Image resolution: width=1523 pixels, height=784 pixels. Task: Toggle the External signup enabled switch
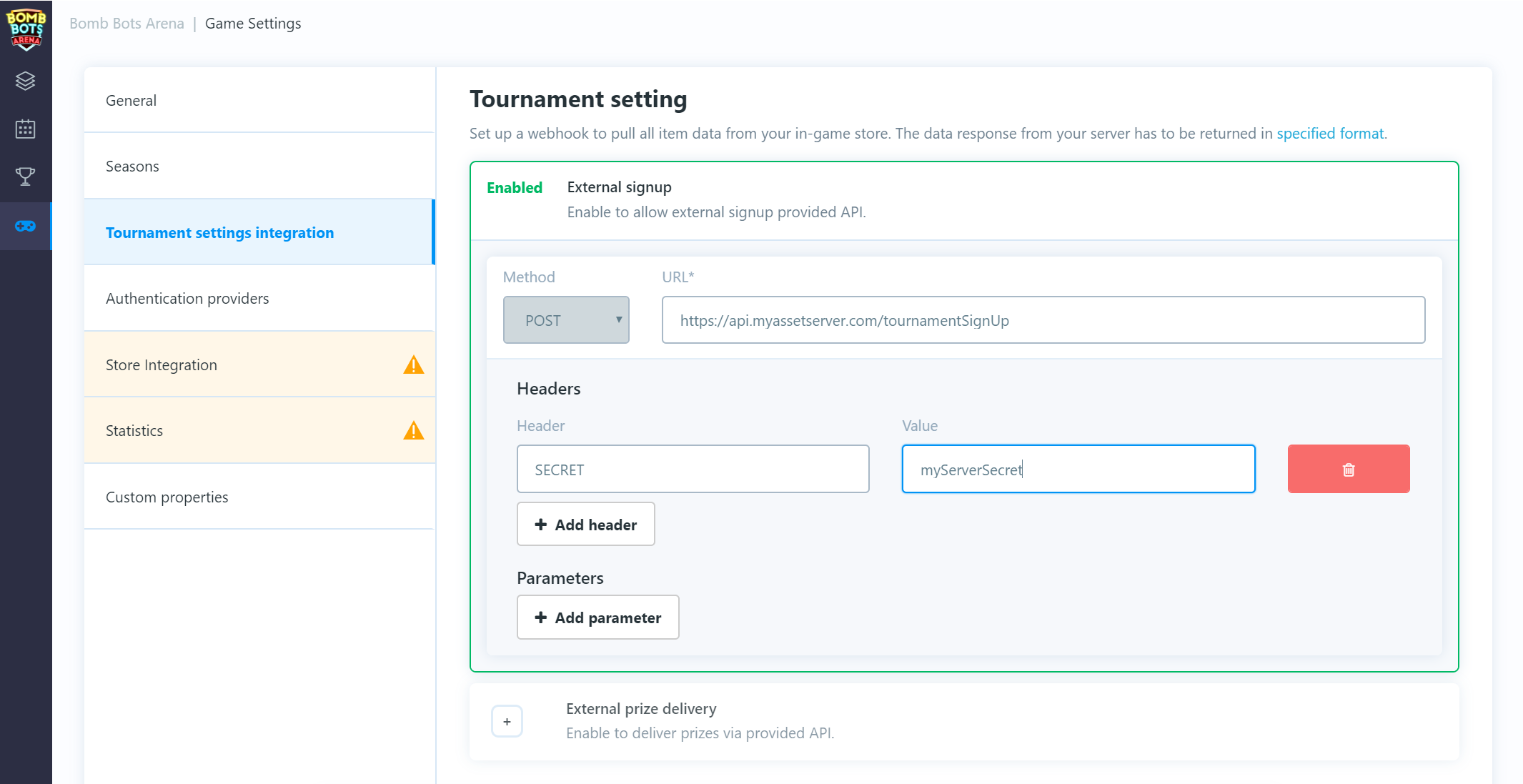click(x=514, y=187)
